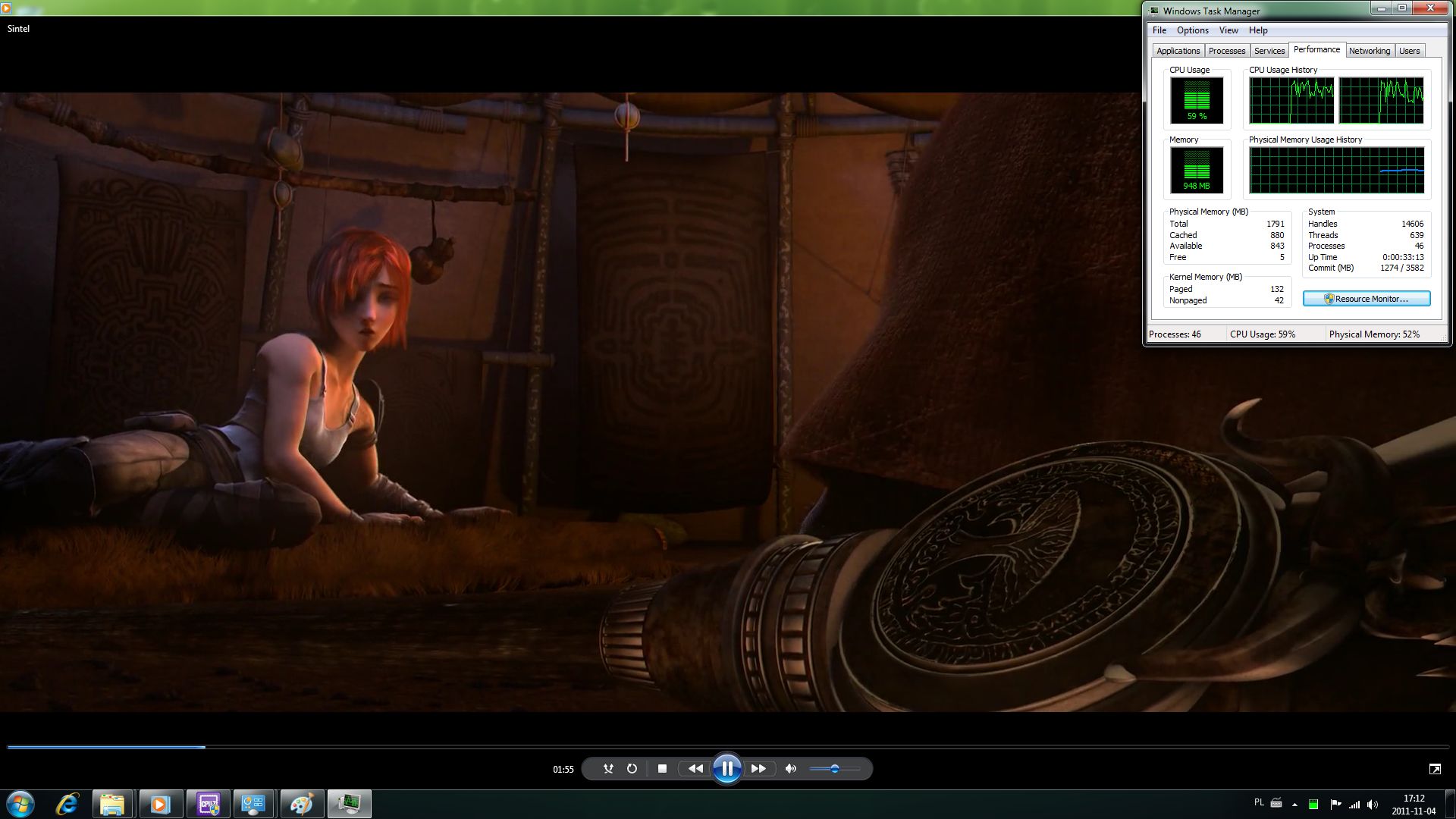
Task: Open the Windows Start menu
Action: point(20,804)
